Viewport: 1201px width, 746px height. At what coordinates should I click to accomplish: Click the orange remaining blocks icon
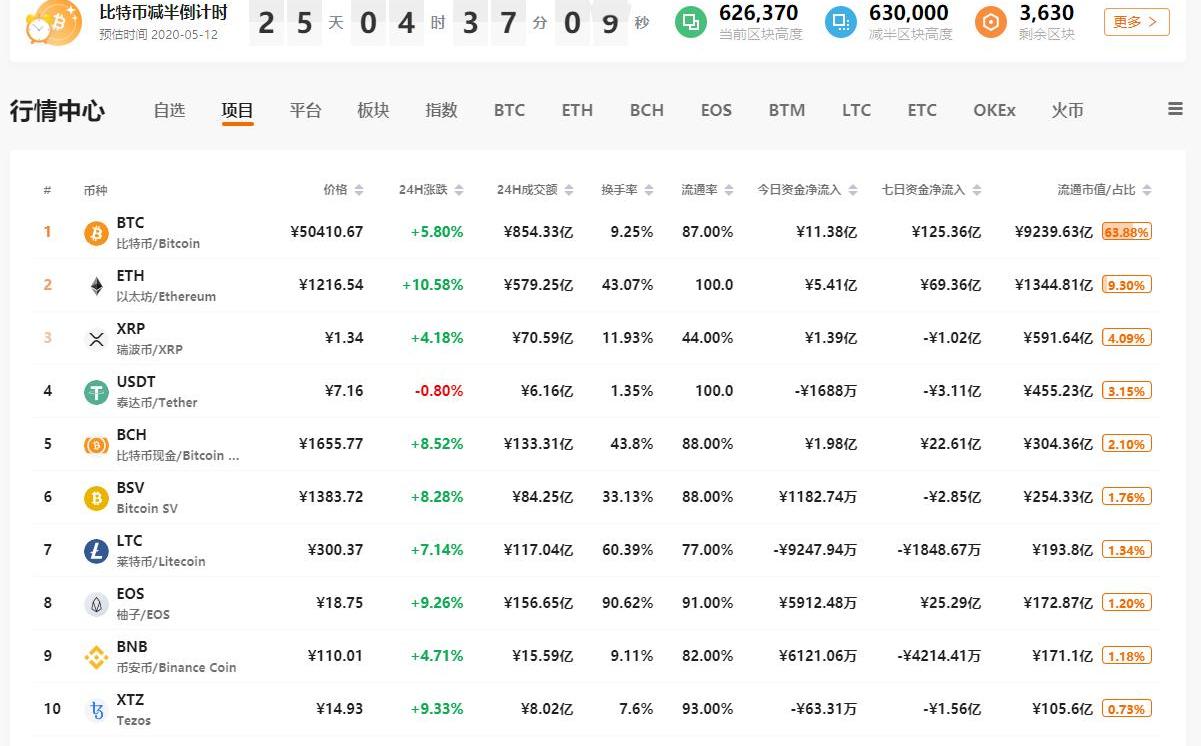click(x=991, y=22)
